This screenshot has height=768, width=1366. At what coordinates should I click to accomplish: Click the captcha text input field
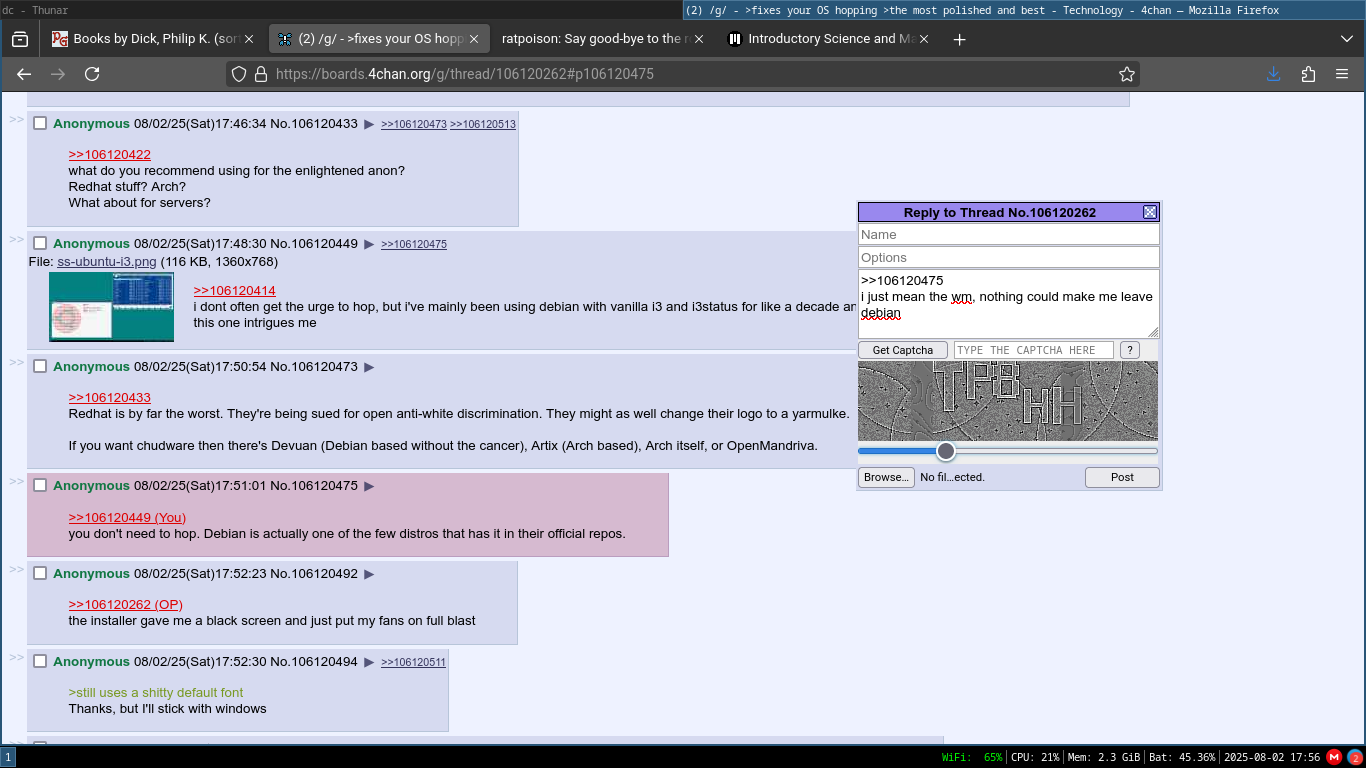[1034, 350]
